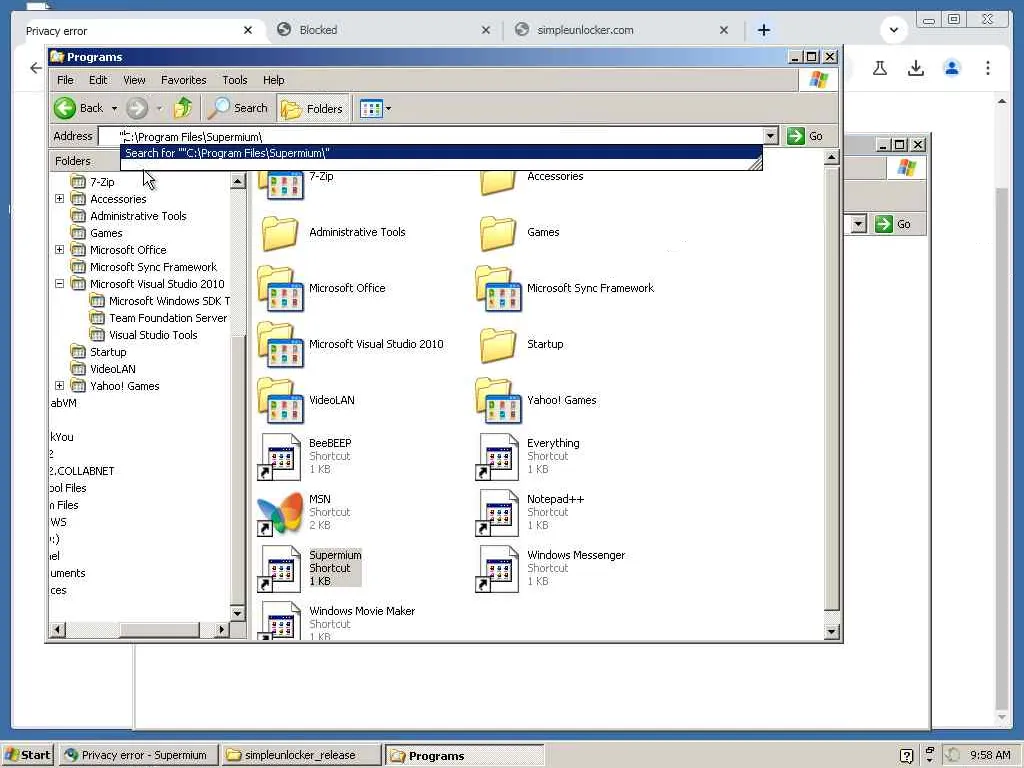
Task: Open the Favorites menu
Action: pos(184,80)
